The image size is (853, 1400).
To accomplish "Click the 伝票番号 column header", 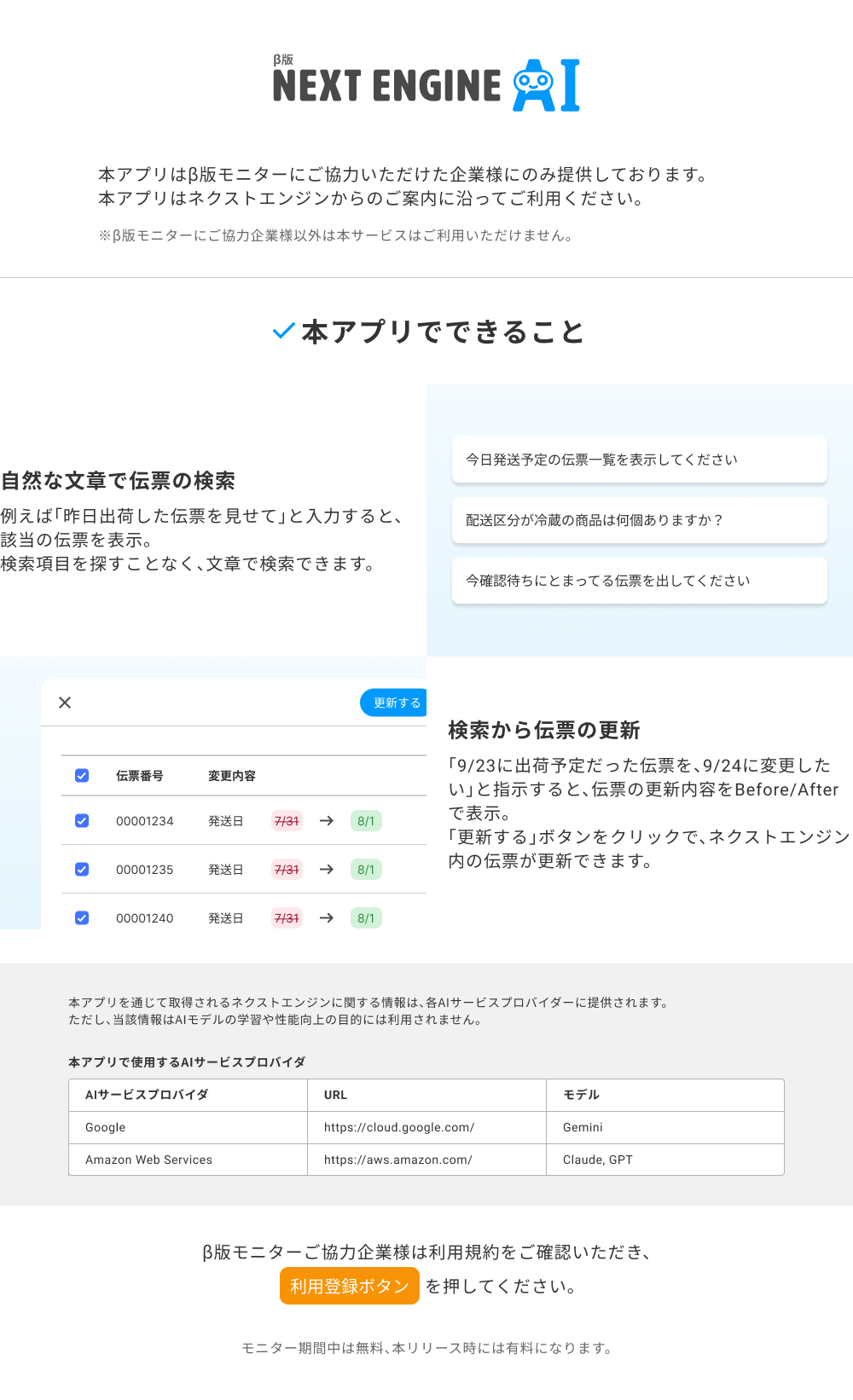I will point(140,776).
